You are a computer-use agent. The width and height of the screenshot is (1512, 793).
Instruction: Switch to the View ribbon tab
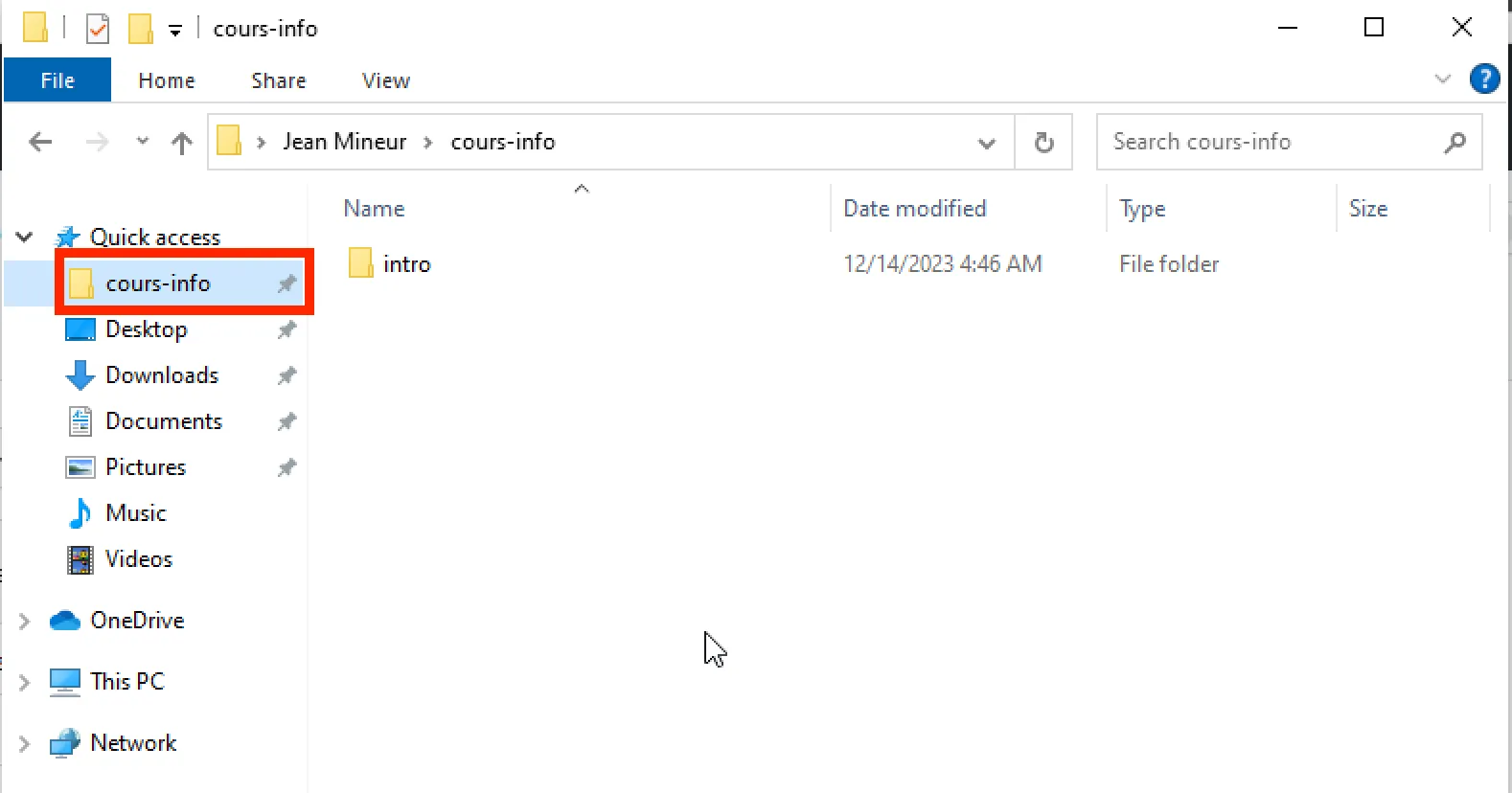coord(385,80)
